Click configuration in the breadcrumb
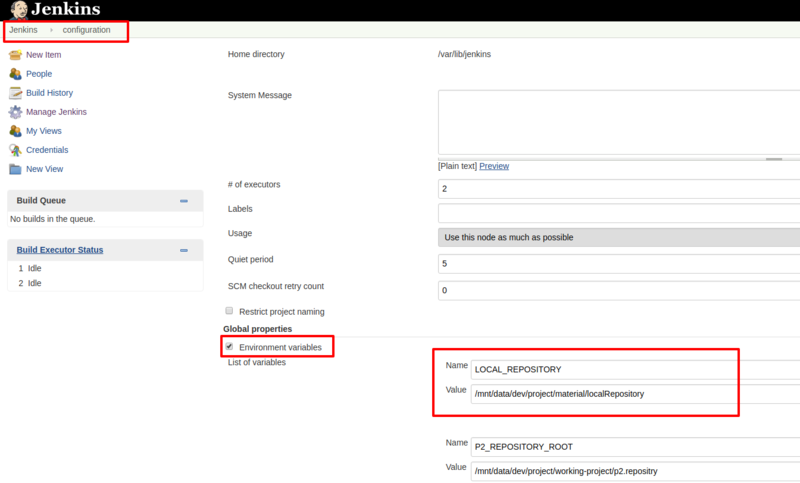 click(86, 30)
